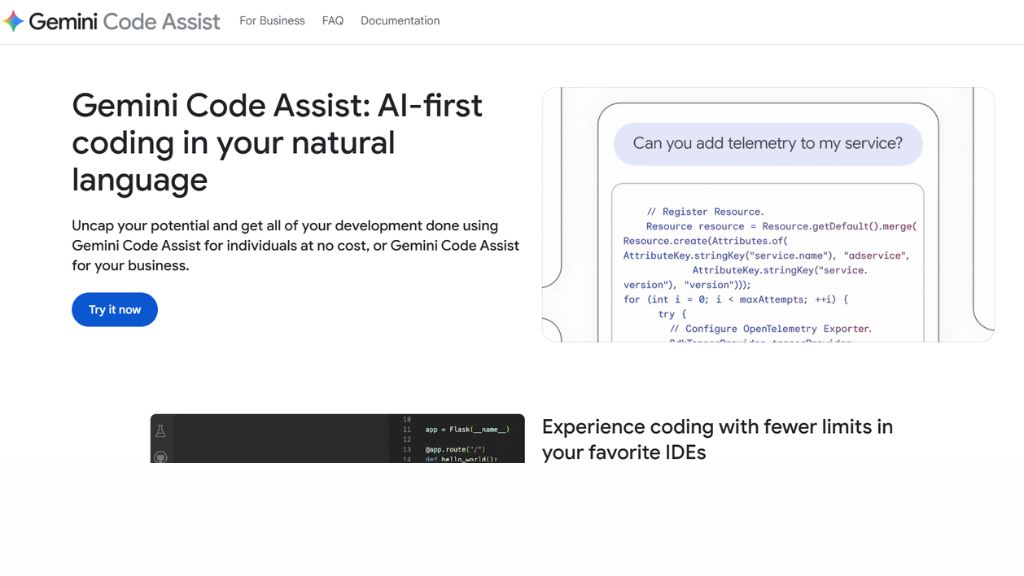The height and width of the screenshot is (576, 1024).
Task: Click the Gemini sparkle logo icon
Action: pyautogui.click(x=14, y=21)
